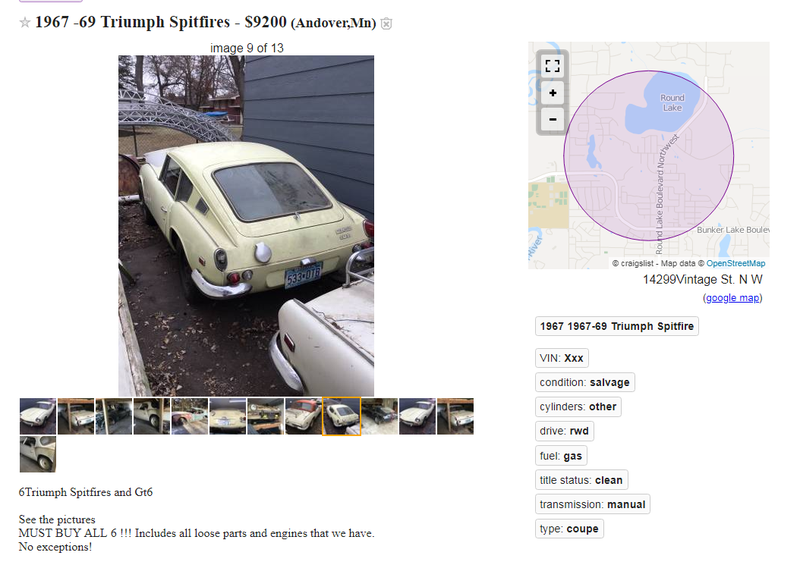Zoom out on the map
The height and width of the screenshot is (565, 800).
coord(553,119)
